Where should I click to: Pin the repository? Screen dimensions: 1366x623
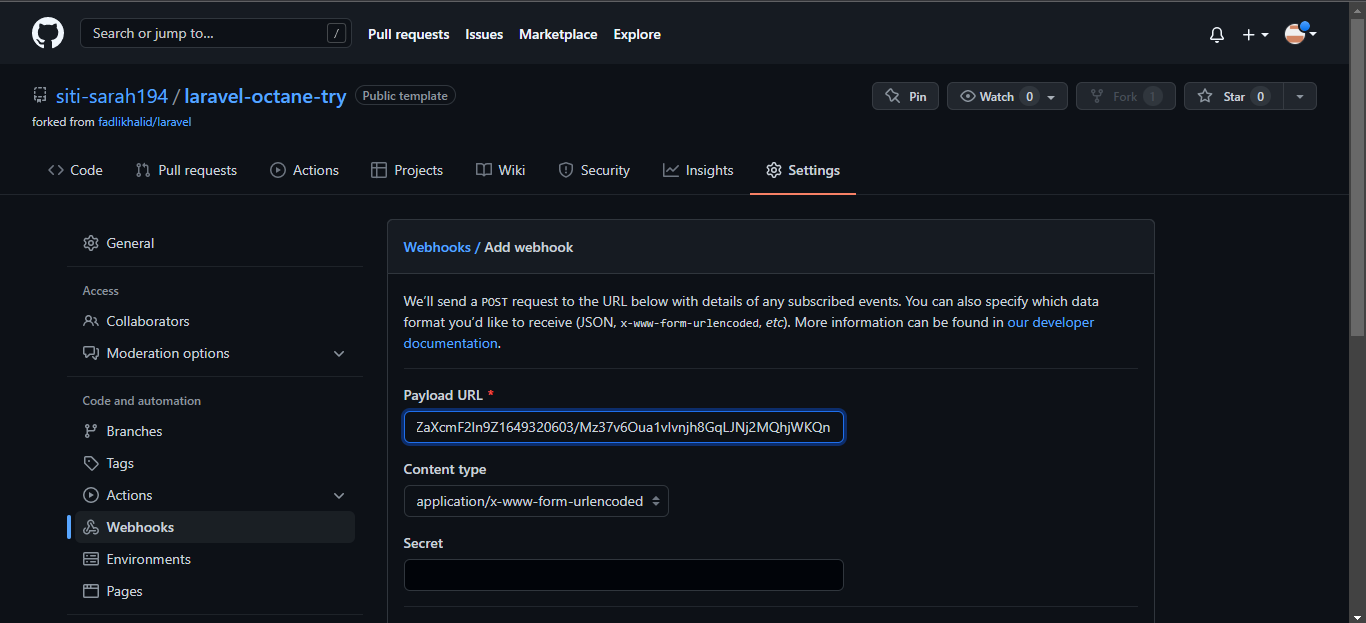(x=906, y=97)
